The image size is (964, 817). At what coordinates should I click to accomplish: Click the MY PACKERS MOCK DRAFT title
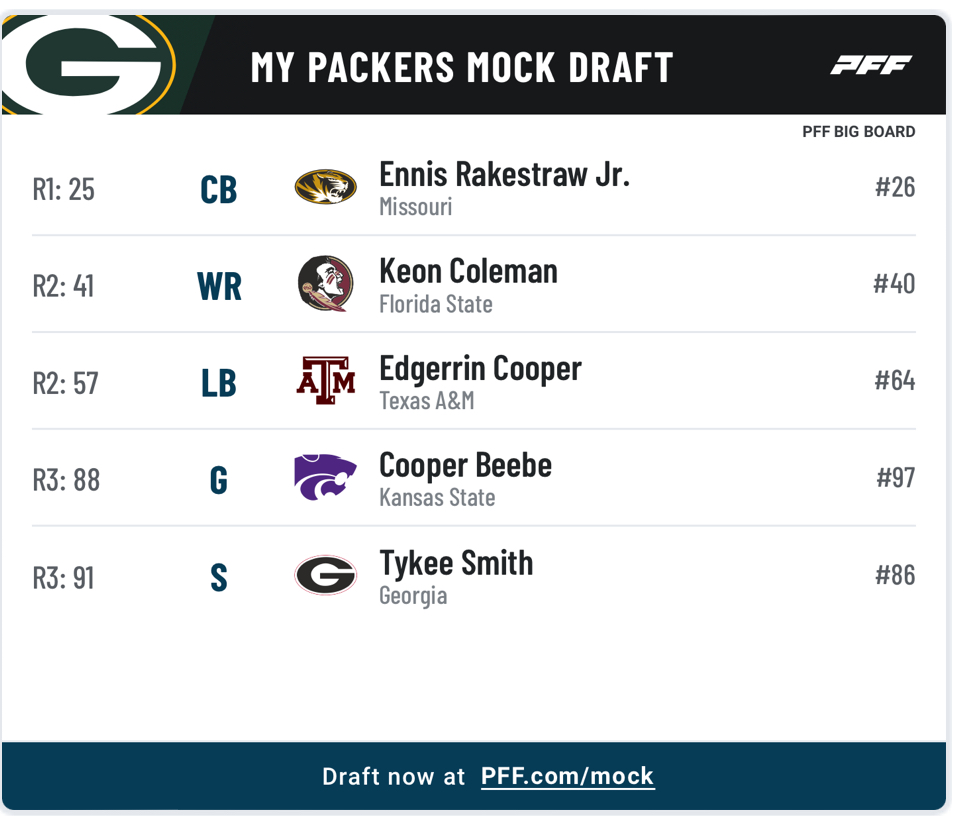[x=462, y=67]
